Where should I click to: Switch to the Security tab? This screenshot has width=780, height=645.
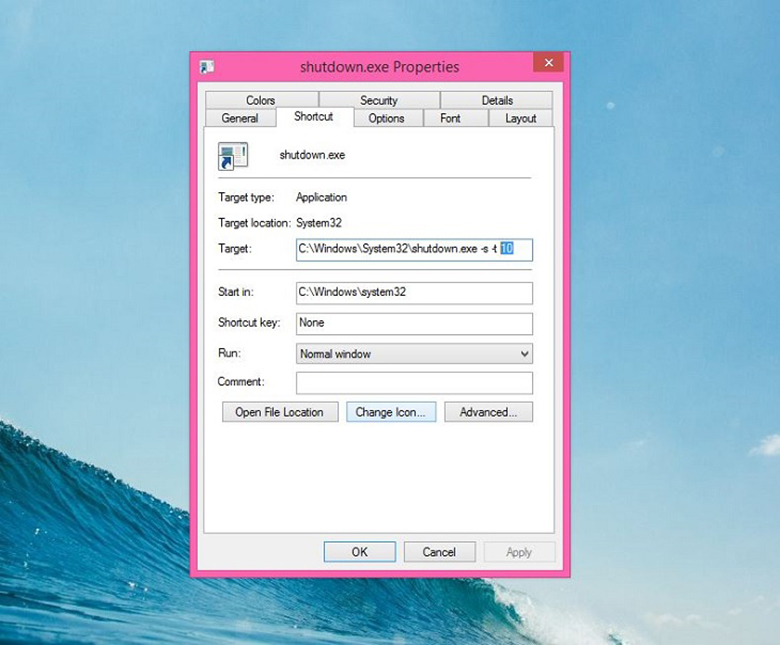(378, 100)
